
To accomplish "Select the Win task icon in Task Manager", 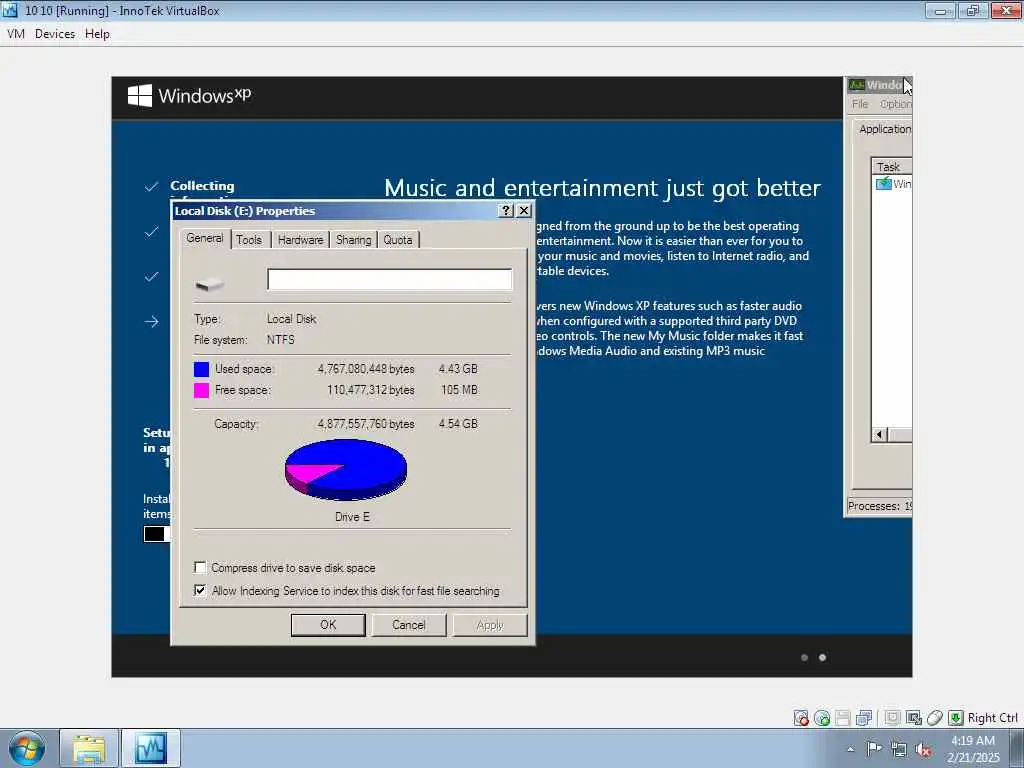I will point(884,184).
